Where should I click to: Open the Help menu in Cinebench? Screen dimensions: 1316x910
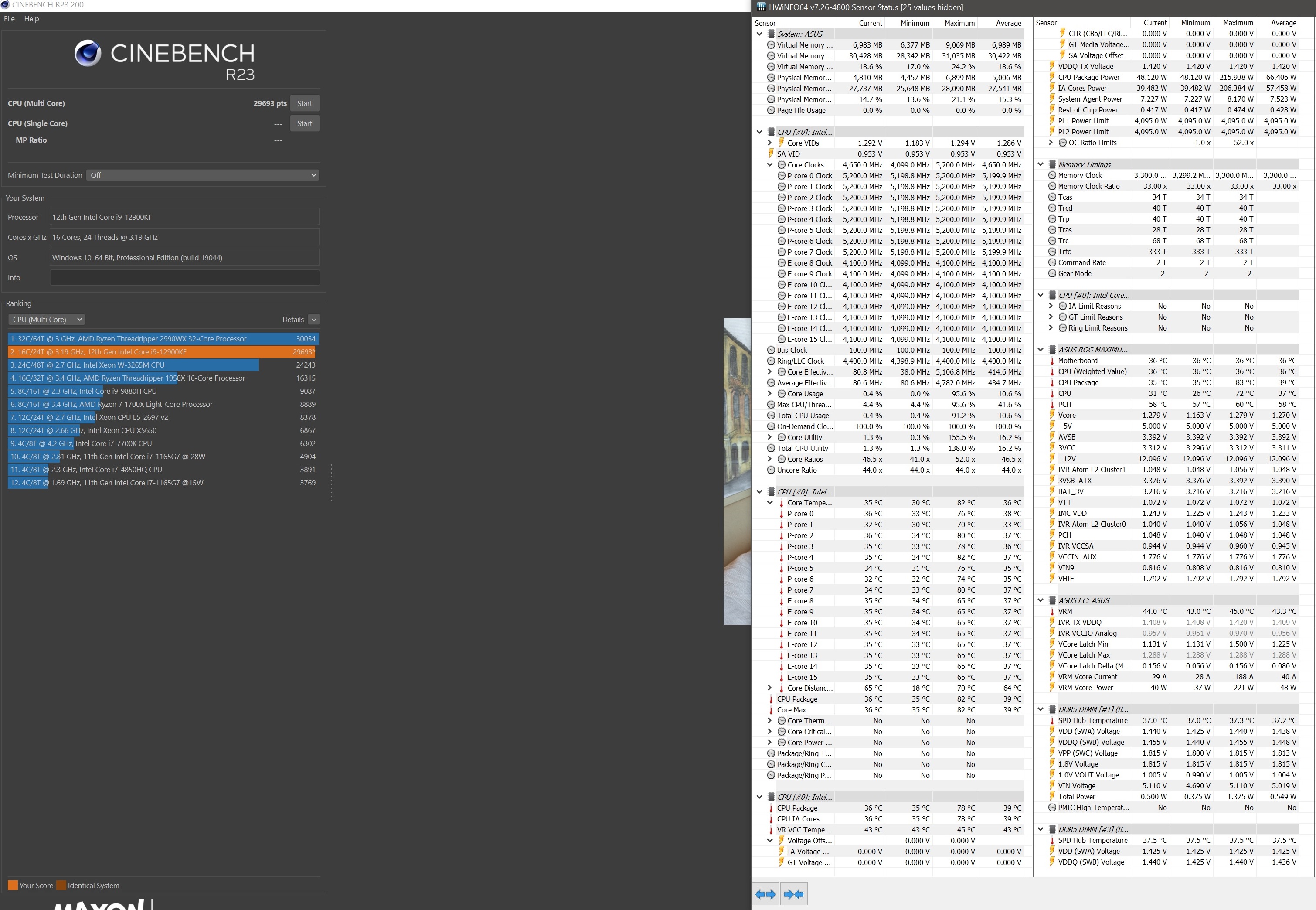(31, 19)
